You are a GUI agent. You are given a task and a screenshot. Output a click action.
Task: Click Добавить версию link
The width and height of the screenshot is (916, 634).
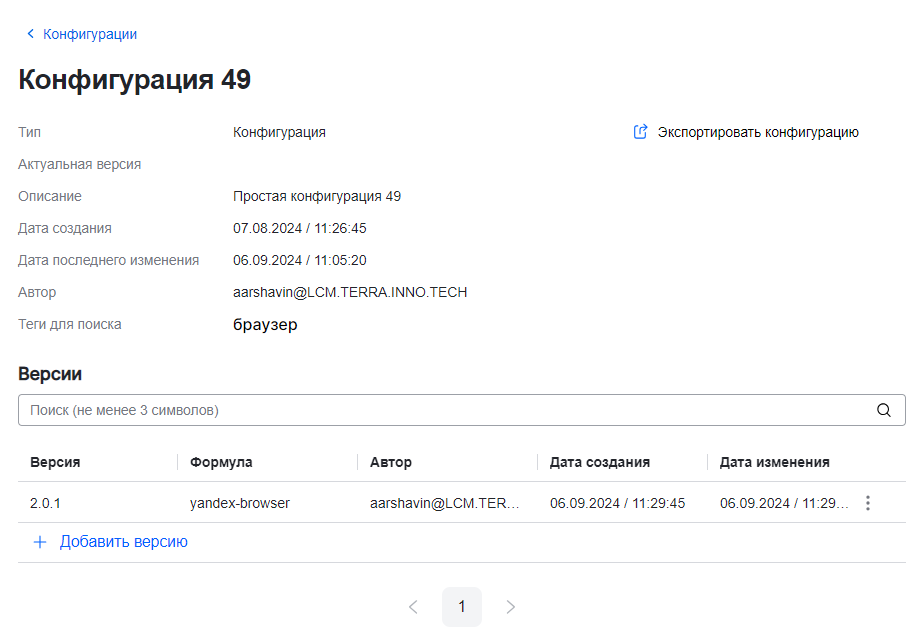click(x=123, y=542)
